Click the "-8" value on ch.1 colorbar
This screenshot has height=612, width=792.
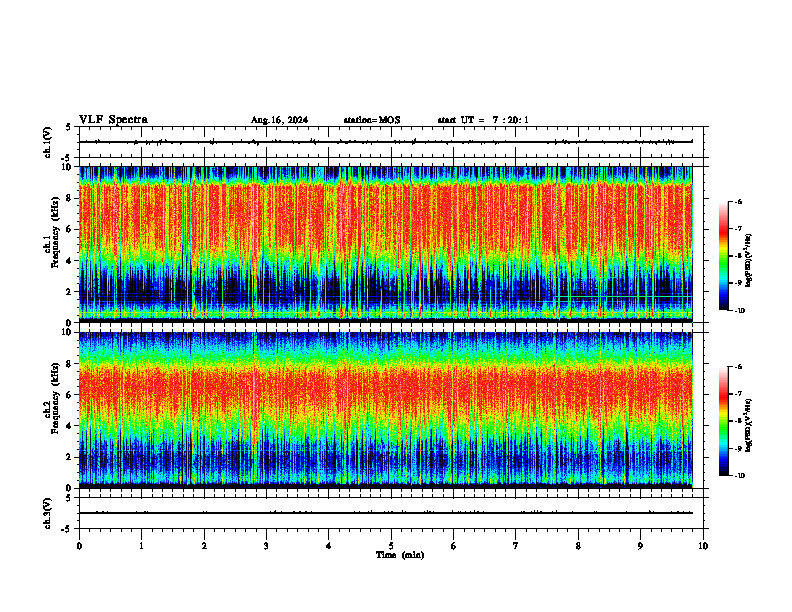coord(738,256)
